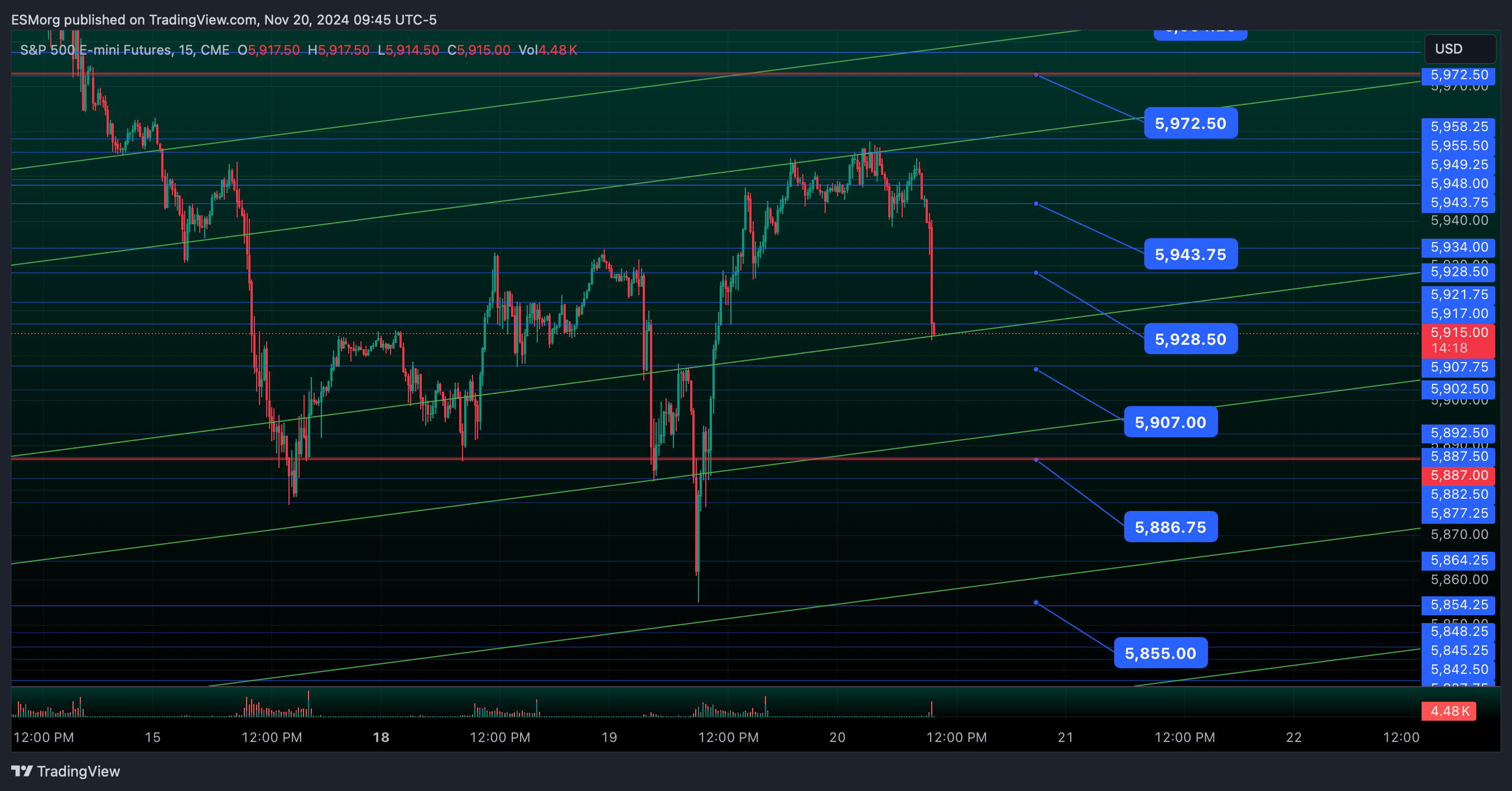Click the 5,848.25 price axis tag
The width and height of the screenshot is (1512, 791).
click(1458, 631)
